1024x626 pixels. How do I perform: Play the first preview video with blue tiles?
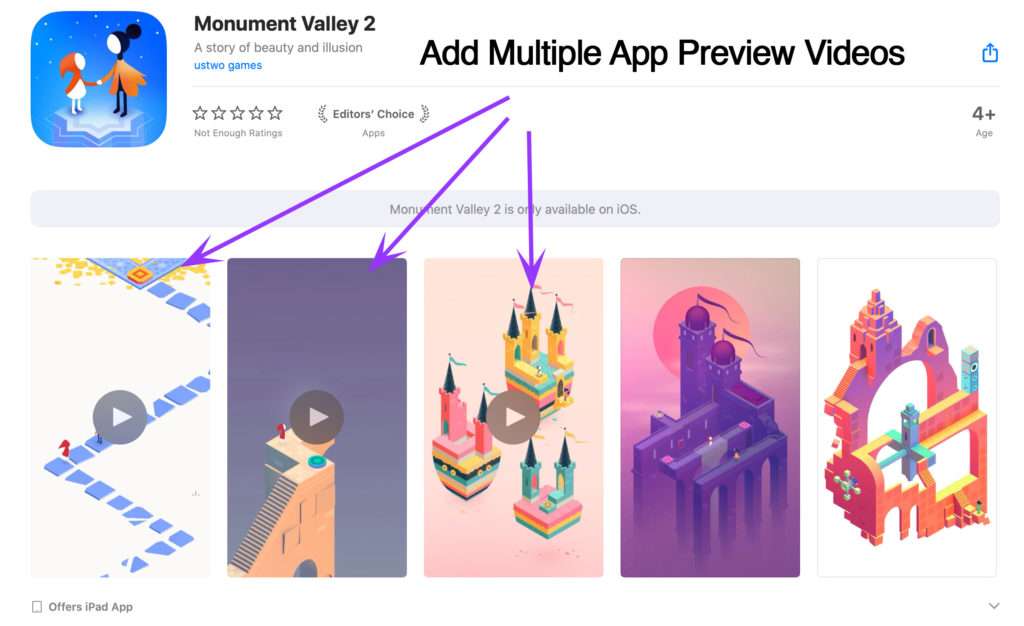pos(120,417)
